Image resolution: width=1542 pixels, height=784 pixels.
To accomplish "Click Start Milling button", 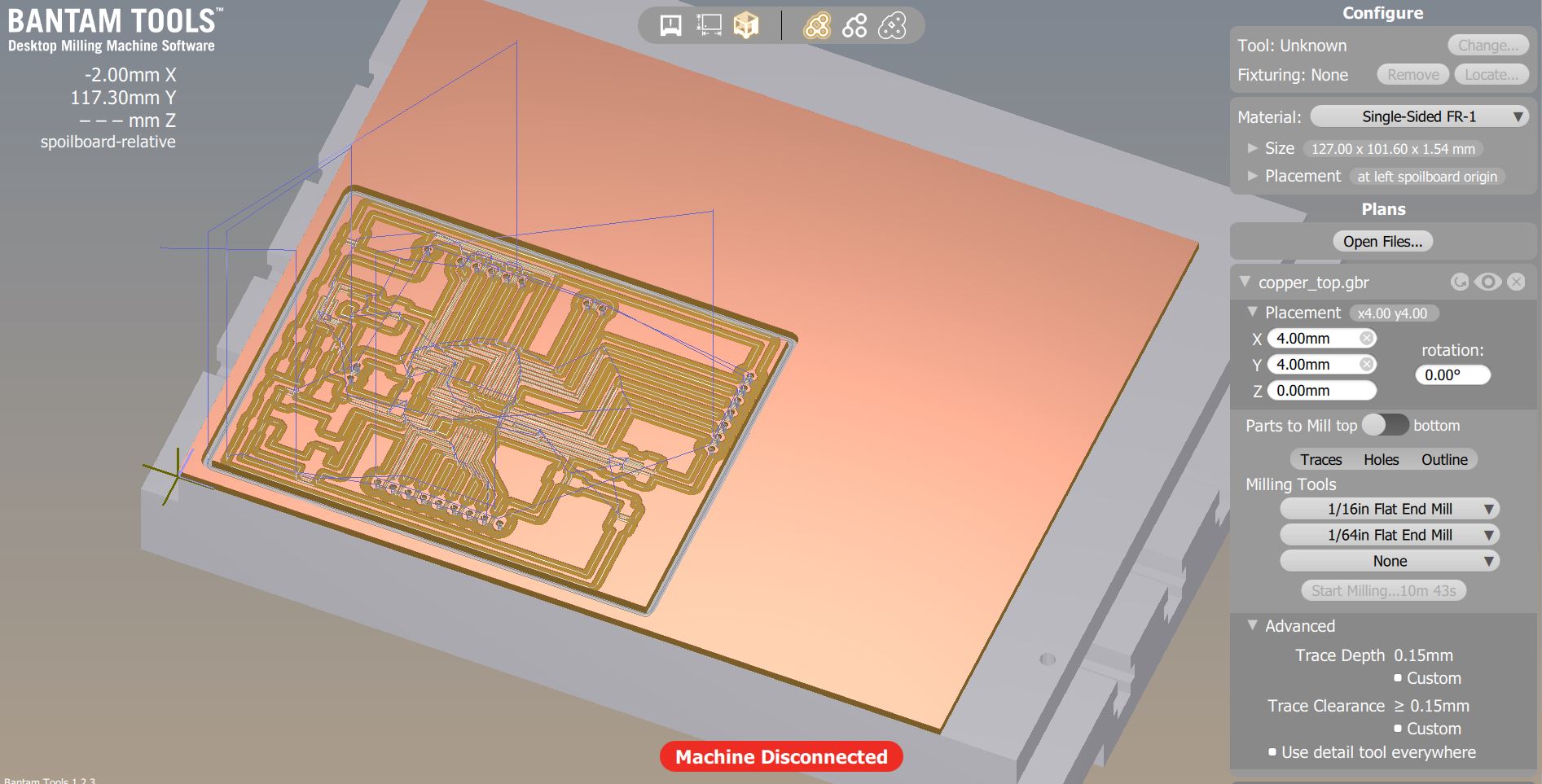I will click(x=1383, y=591).
